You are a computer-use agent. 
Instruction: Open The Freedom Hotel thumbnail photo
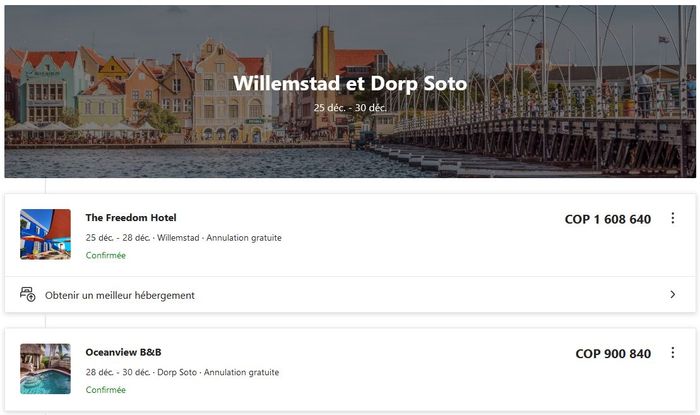click(x=45, y=234)
